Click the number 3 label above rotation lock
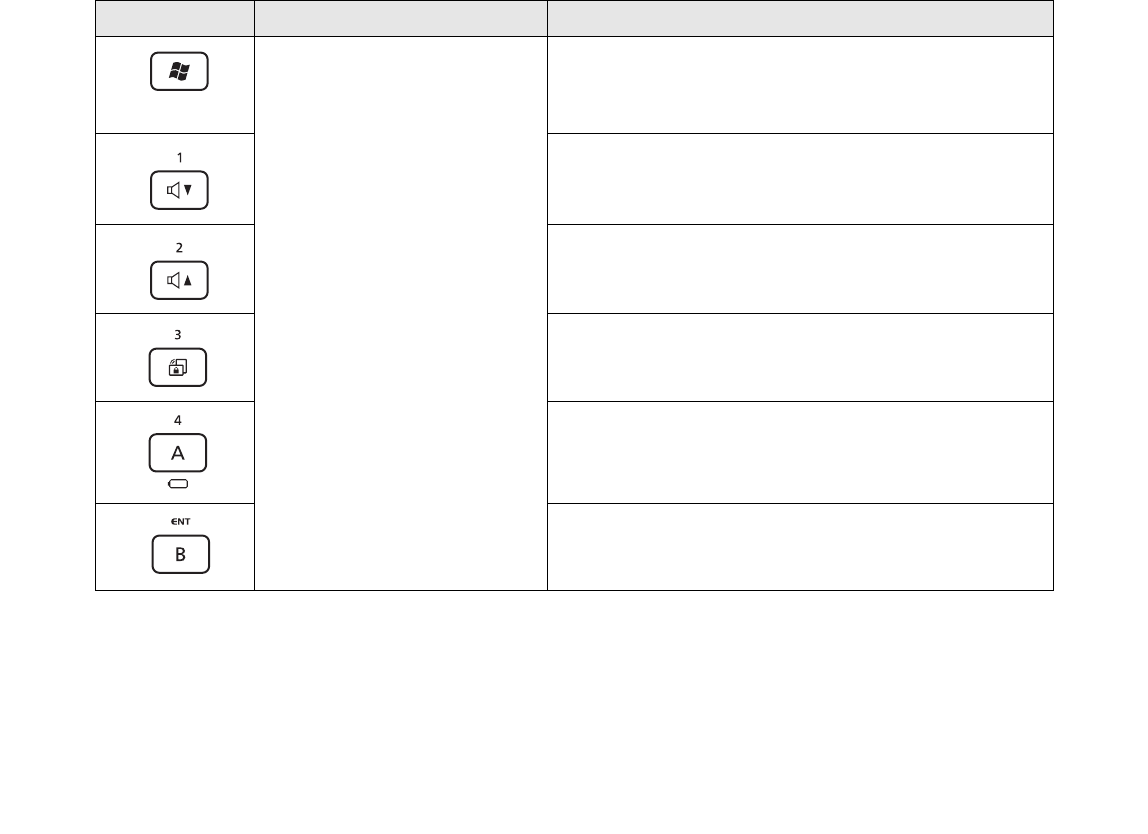Screen dimensions: 1148x834 point(177,335)
